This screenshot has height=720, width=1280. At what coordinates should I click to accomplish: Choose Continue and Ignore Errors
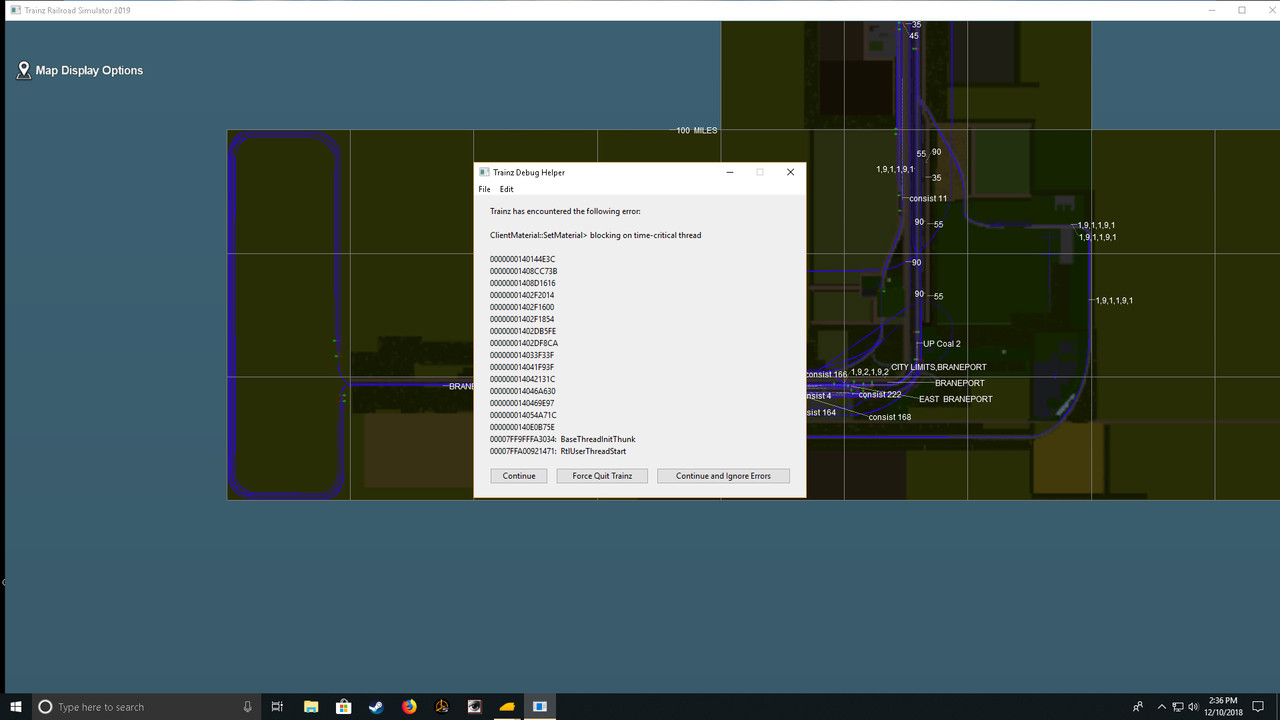[x=723, y=476]
